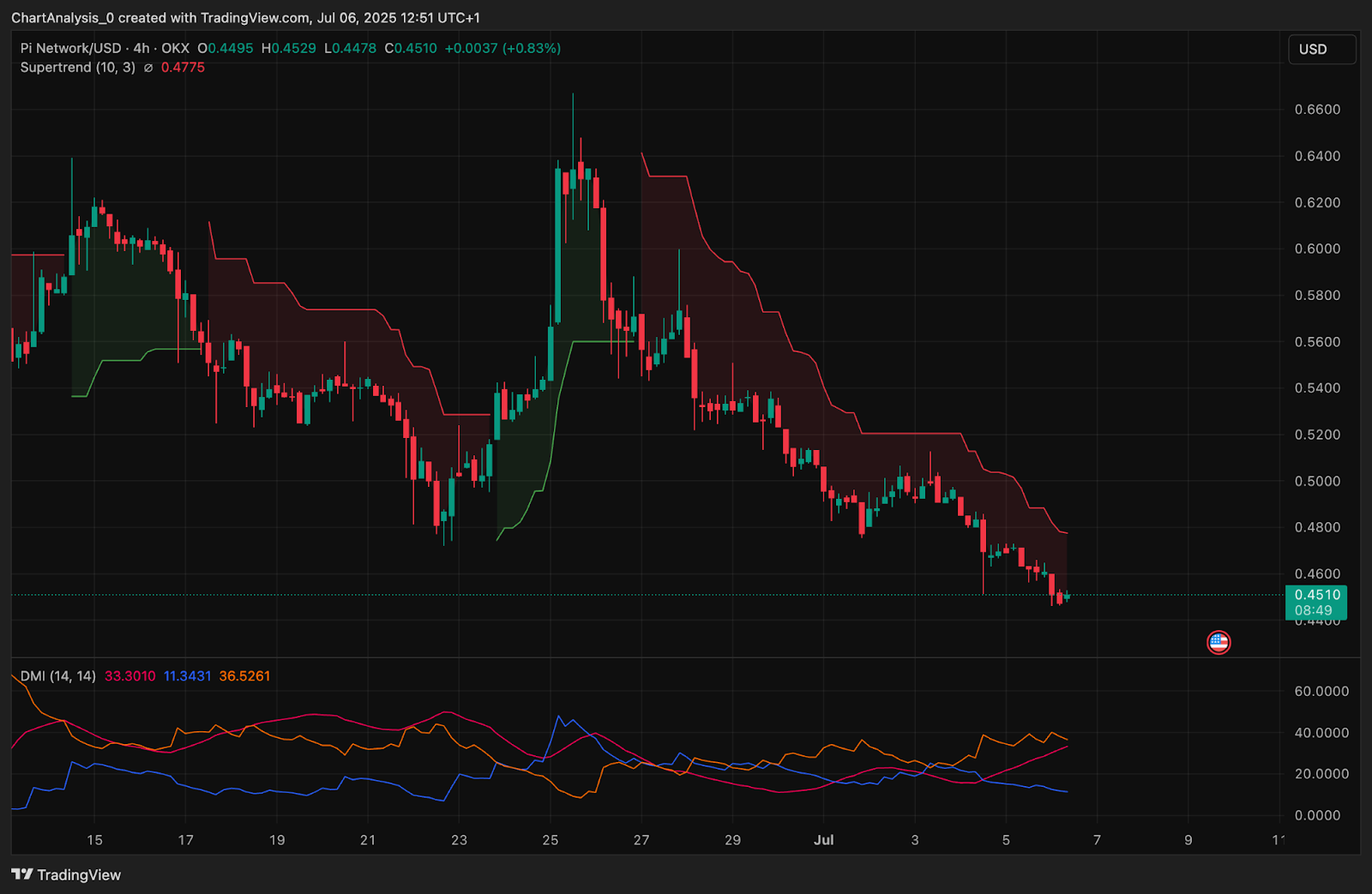The width and height of the screenshot is (1372, 894).
Task: Click the 0.6600 price axis label
Action: (1317, 110)
